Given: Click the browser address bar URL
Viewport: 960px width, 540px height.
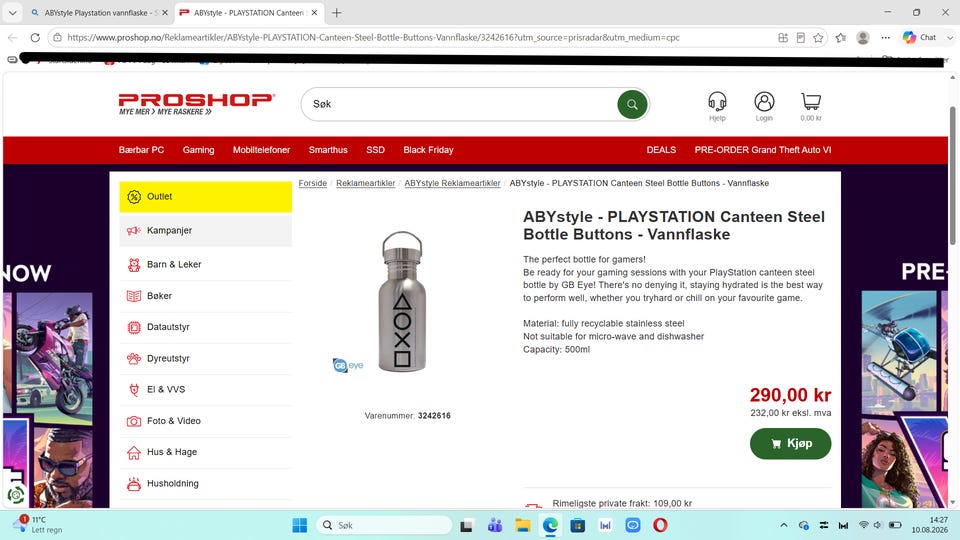Looking at the screenshot, I should point(373,37).
